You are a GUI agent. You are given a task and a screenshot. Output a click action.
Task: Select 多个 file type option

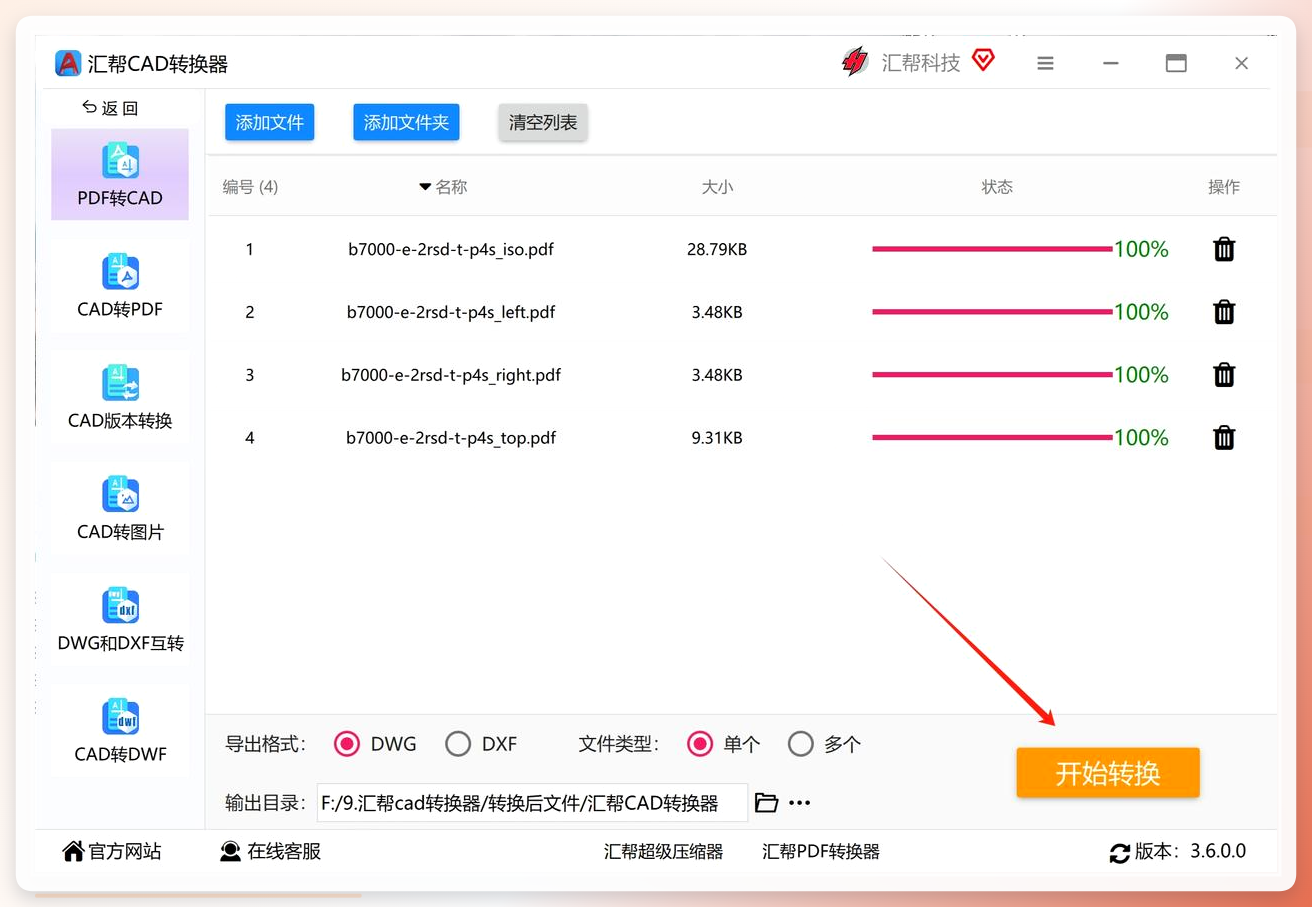[x=801, y=744]
